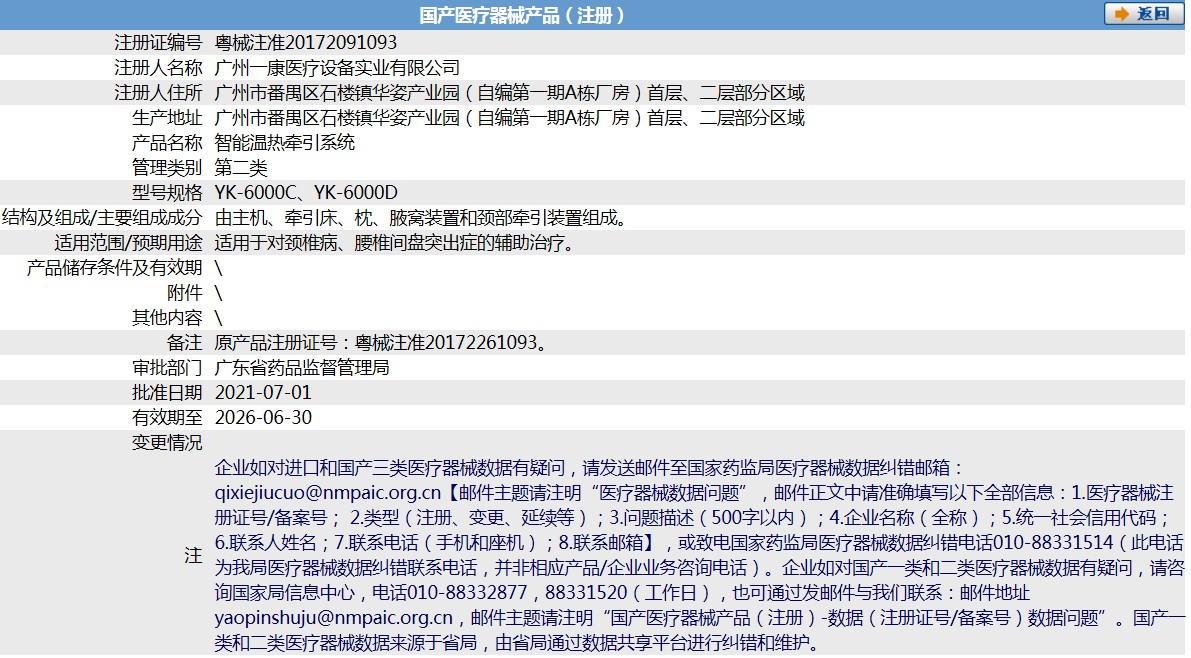Screen dimensions: 1191x658
Task: Click the 批准日期 label
Action: coord(167,393)
